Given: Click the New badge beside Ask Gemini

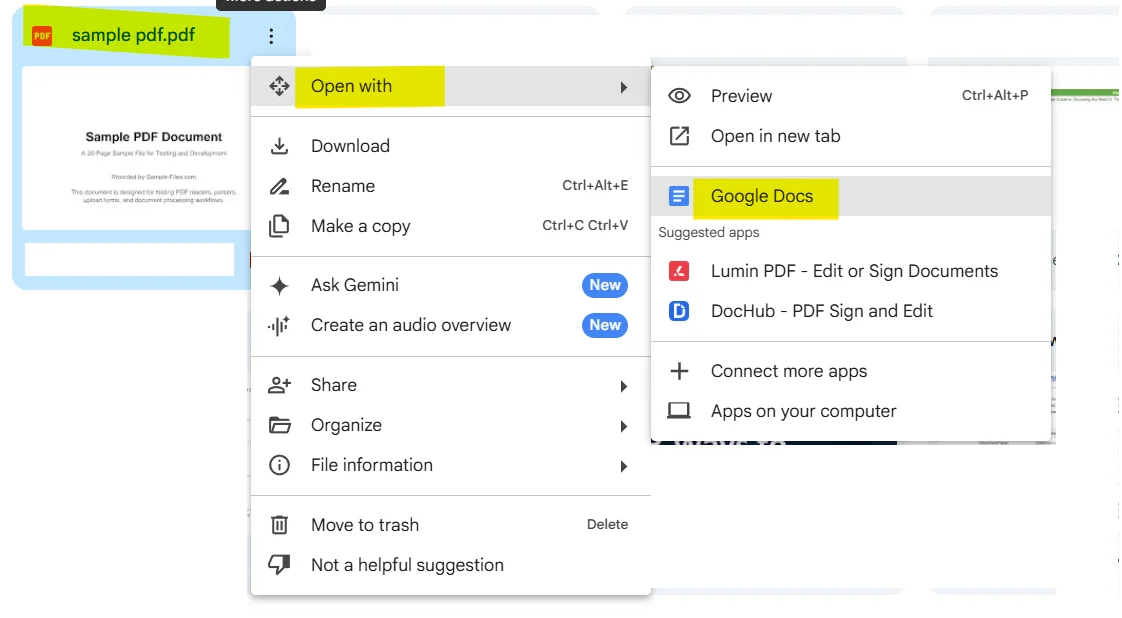Looking at the screenshot, I should click(605, 285).
